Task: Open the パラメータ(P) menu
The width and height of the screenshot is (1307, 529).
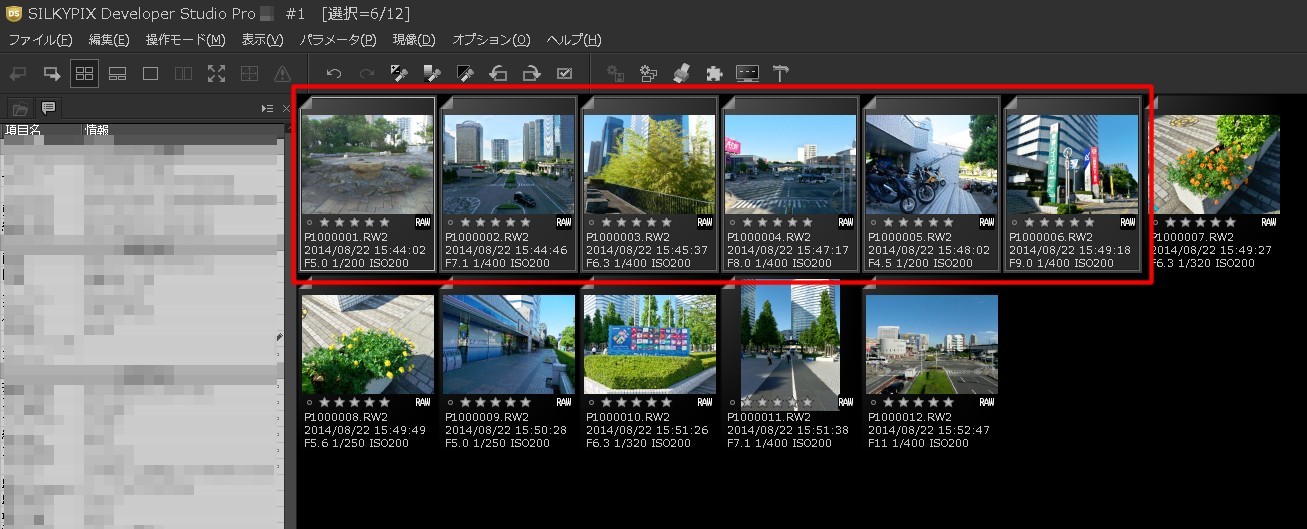Action: [x=338, y=40]
